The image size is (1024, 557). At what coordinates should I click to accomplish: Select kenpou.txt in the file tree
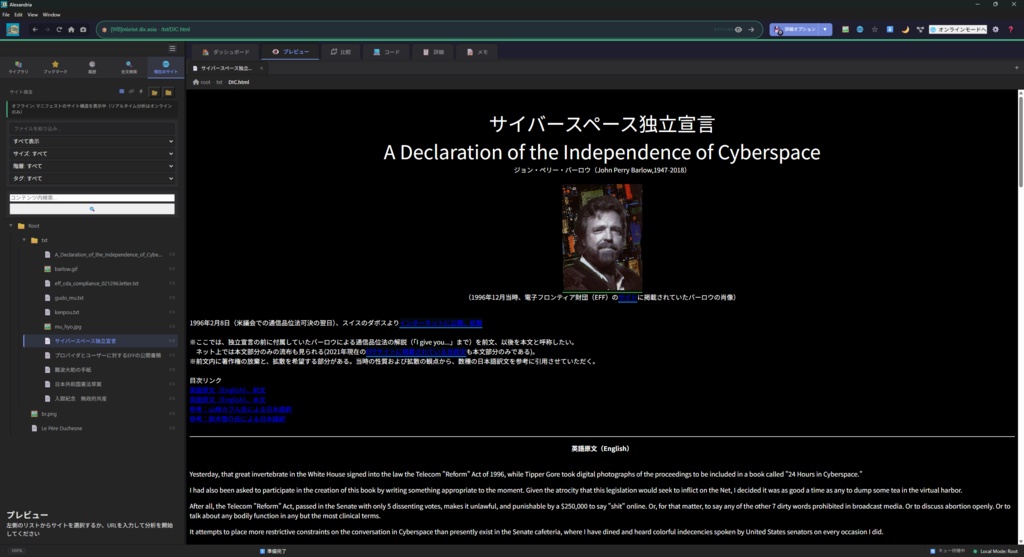point(67,312)
